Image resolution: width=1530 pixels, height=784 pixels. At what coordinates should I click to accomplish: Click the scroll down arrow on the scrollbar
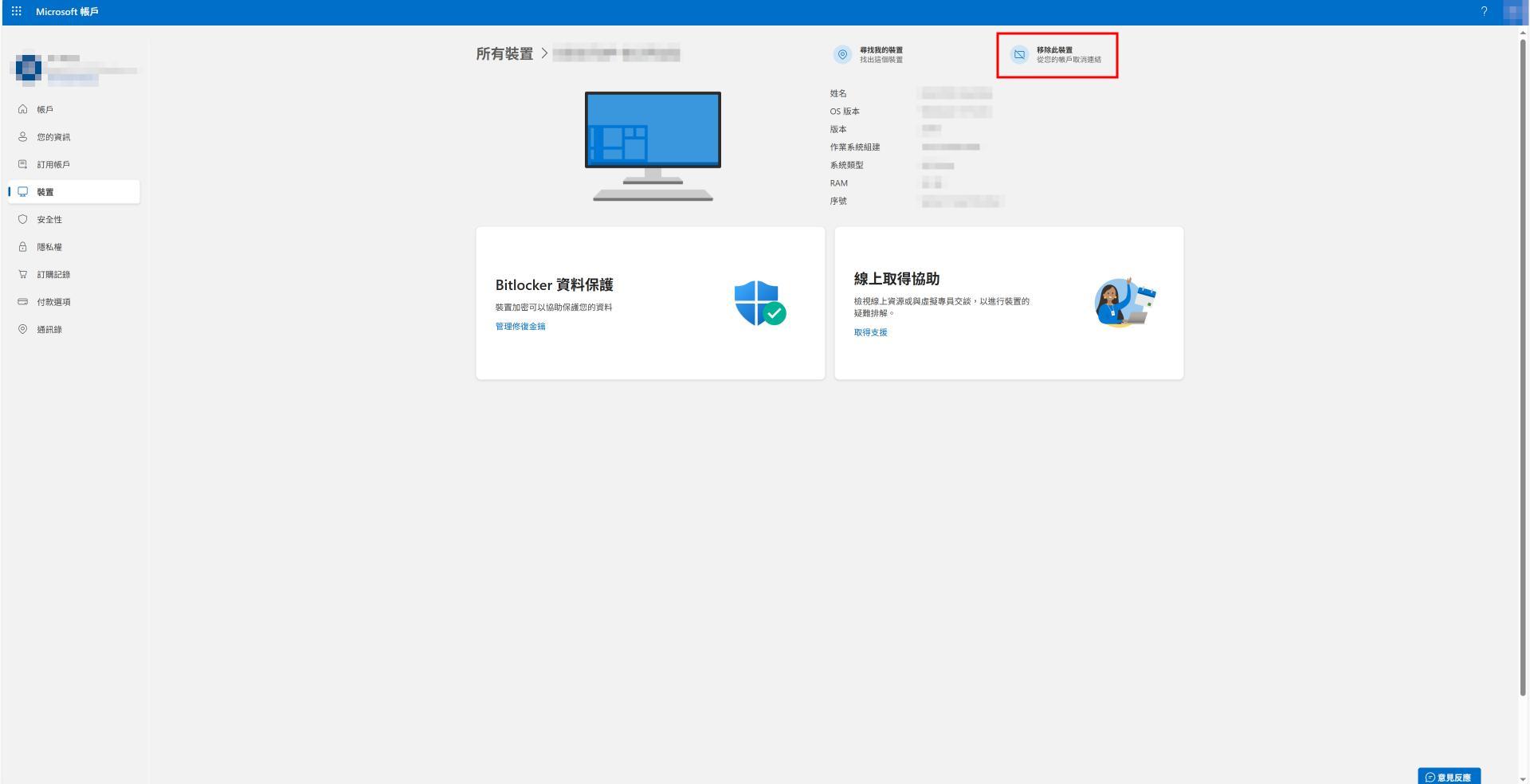point(1523,778)
